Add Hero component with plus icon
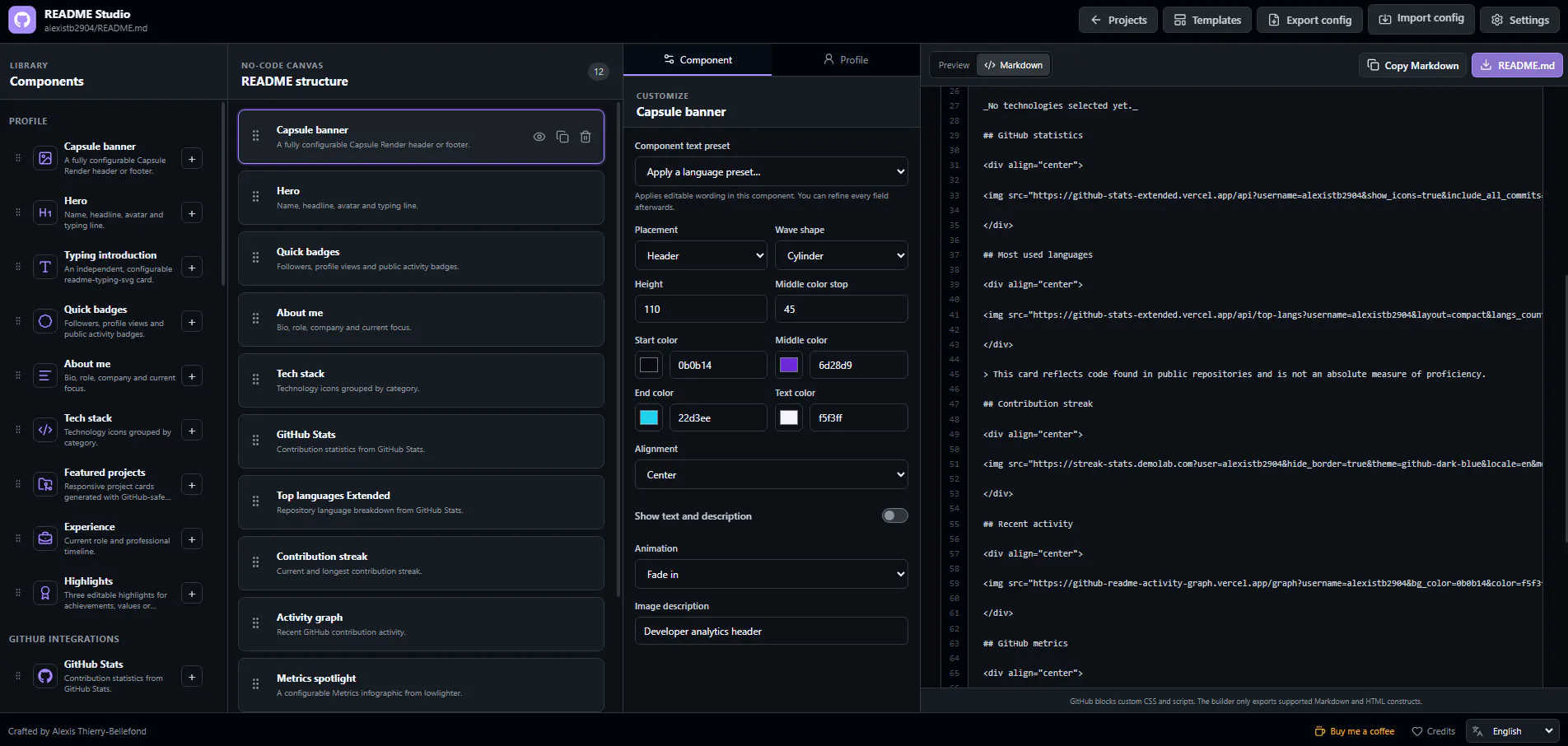1568x746 pixels. [x=192, y=213]
